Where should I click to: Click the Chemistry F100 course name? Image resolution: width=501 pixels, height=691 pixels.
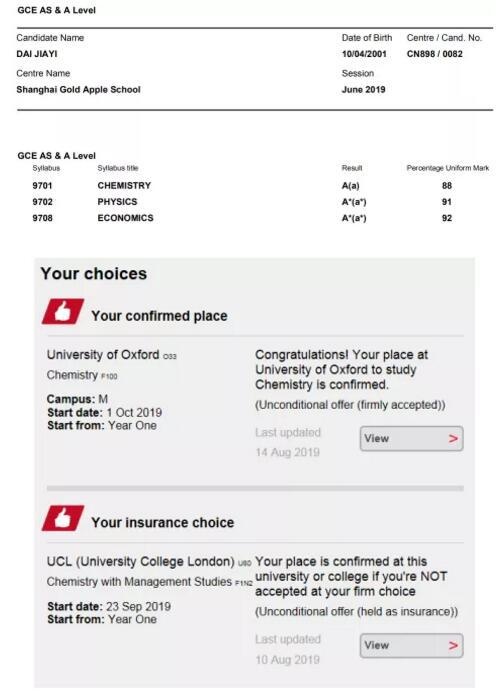(82, 375)
